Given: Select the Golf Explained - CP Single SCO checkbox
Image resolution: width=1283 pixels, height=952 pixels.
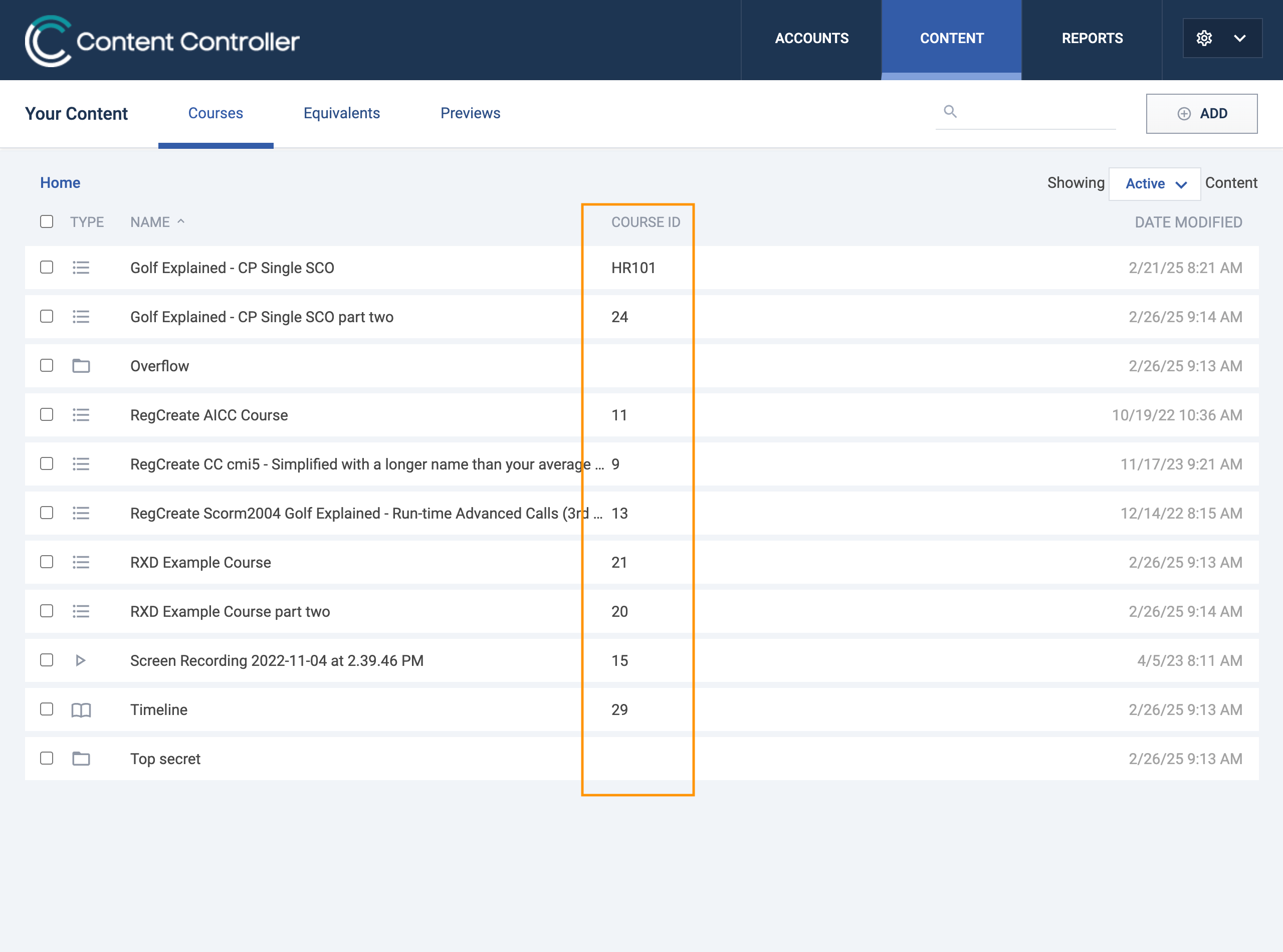Looking at the screenshot, I should tap(47, 268).
